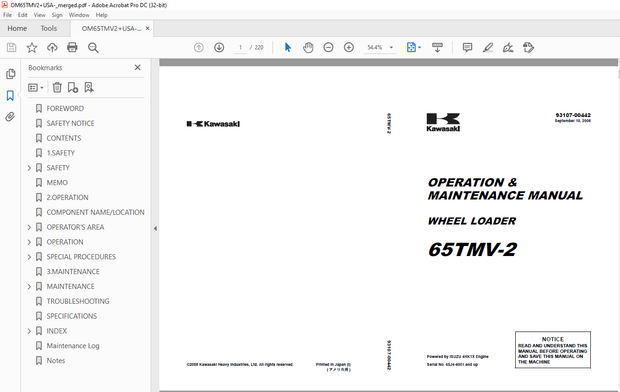Open the COMPONENT NAME/LOCATION bookmark
620x392 pixels.
click(x=95, y=212)
